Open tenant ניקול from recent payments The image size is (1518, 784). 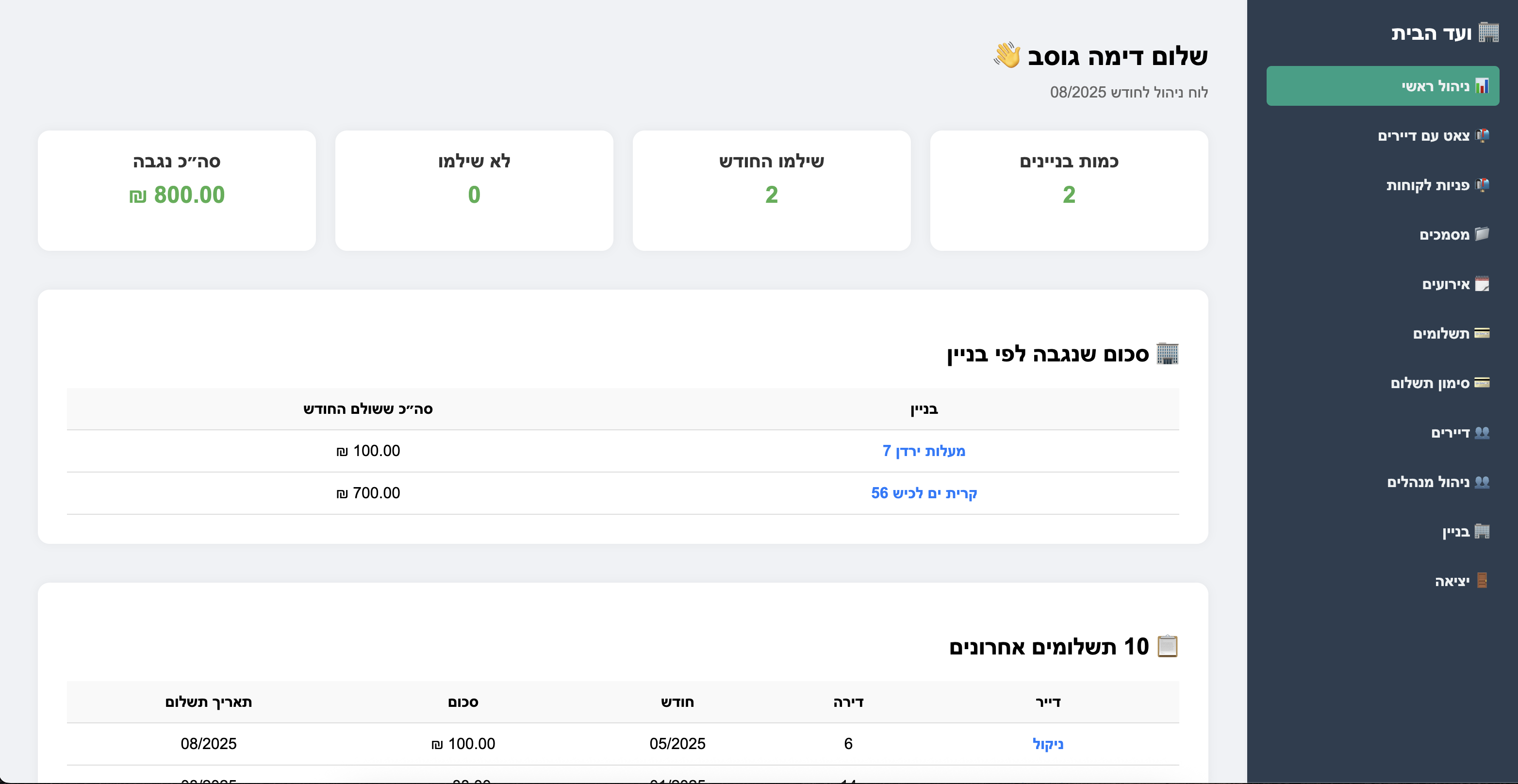1048,743
